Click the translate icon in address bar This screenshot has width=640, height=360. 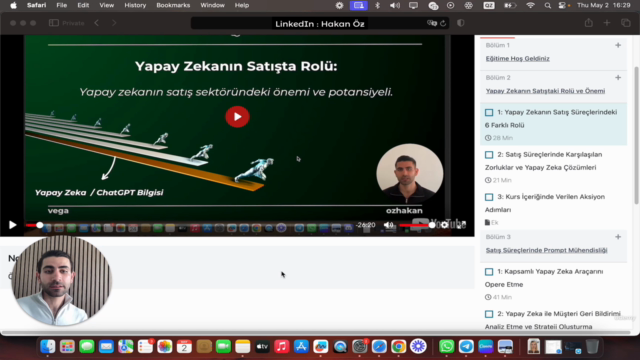[x=432, y=23]
